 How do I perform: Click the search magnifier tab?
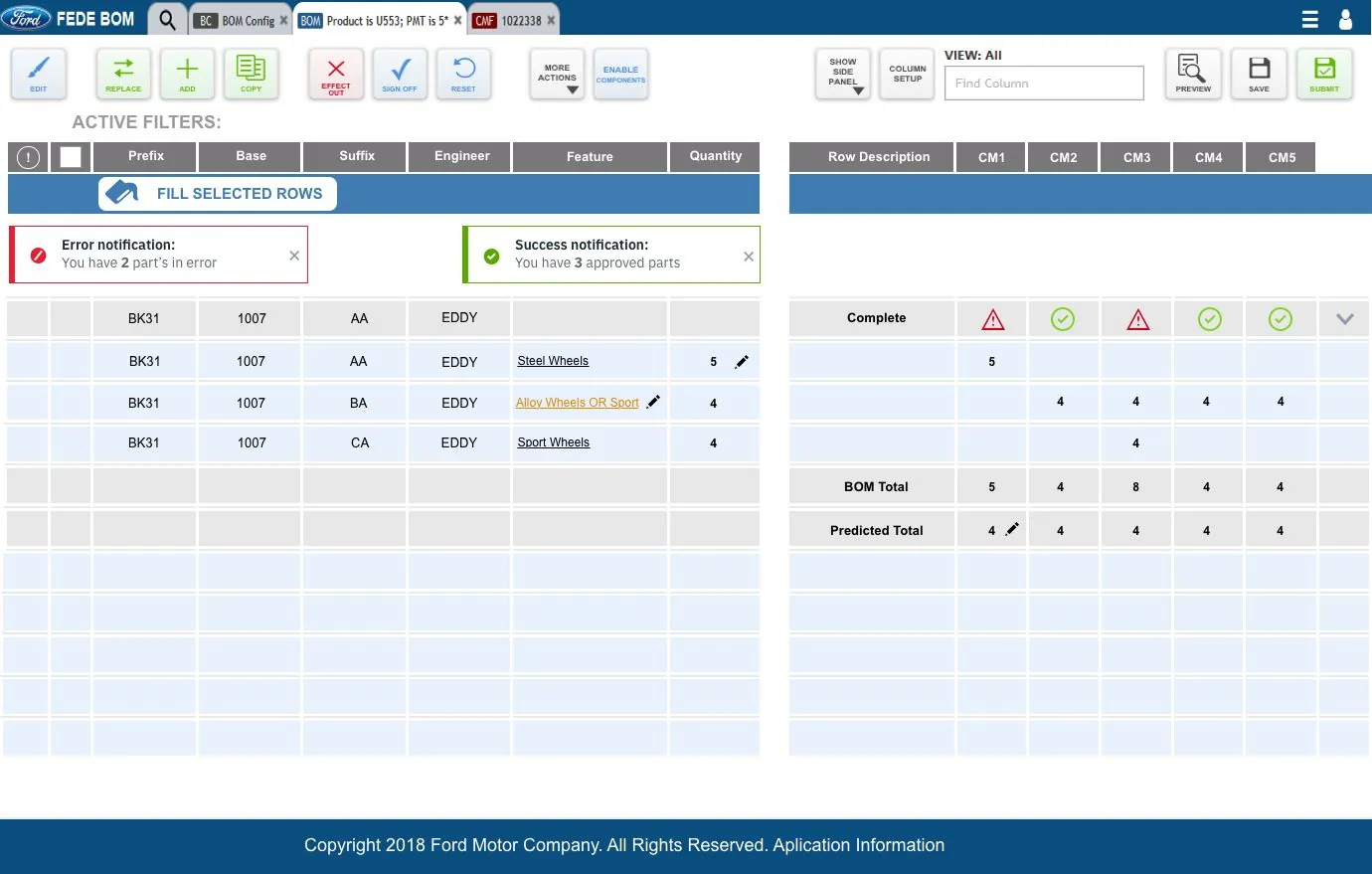[167, 20]
